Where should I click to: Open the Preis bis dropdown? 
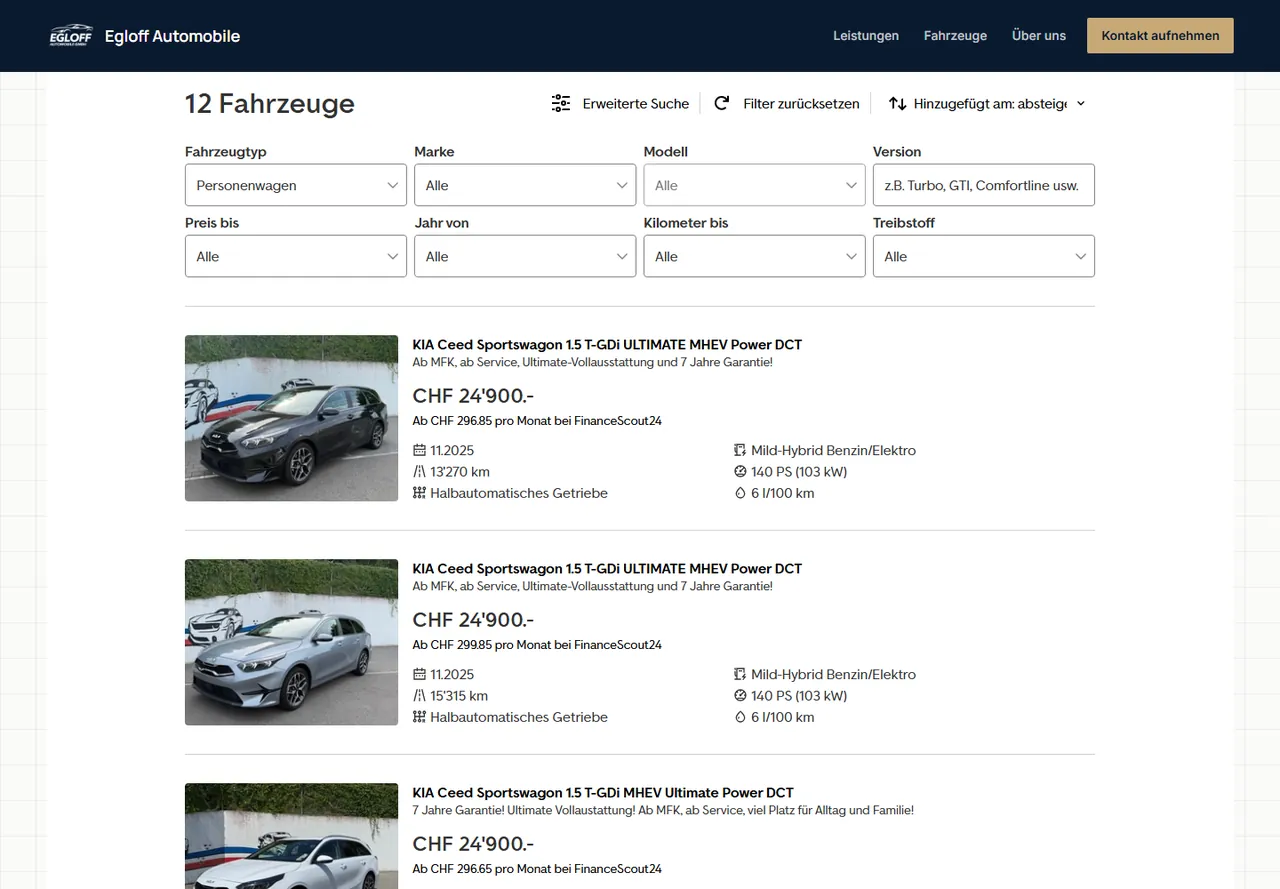click(x=296, y=256)
